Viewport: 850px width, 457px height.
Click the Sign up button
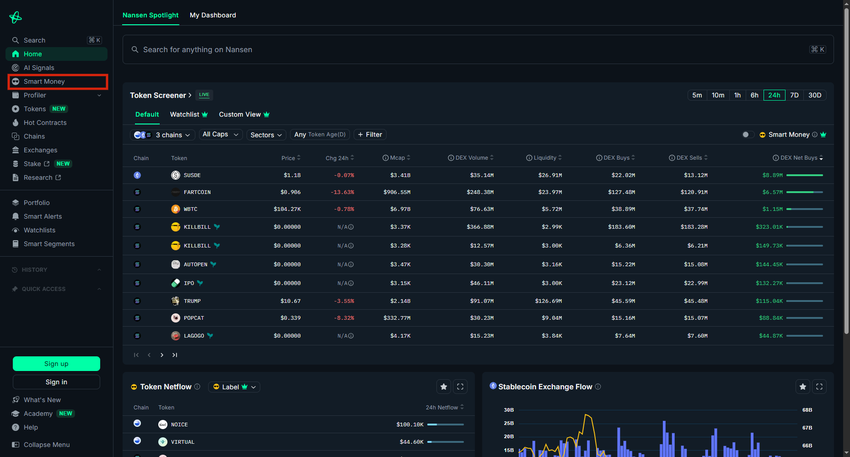click(x=56, y=364)
